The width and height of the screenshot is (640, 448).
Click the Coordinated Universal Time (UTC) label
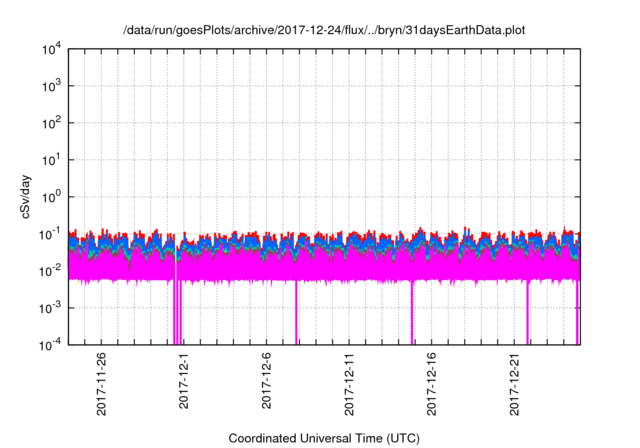coord(324,438)
